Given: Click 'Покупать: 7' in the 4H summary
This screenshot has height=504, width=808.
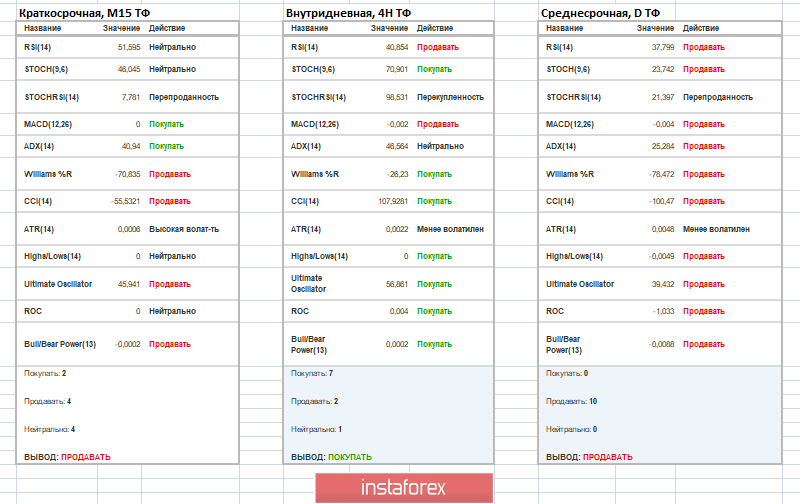Looking at the screenshot, I should [312, 373].
